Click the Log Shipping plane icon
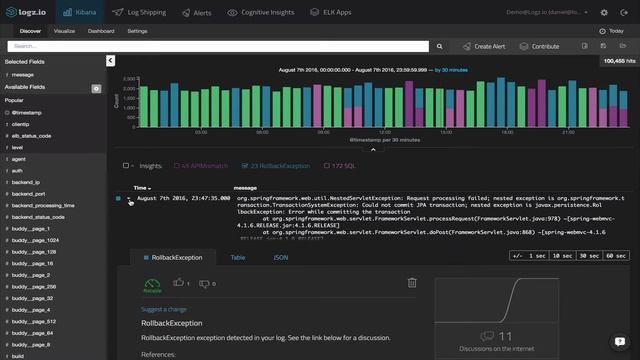Viewport: 640px width, 360px height. (x=118, y=12)
